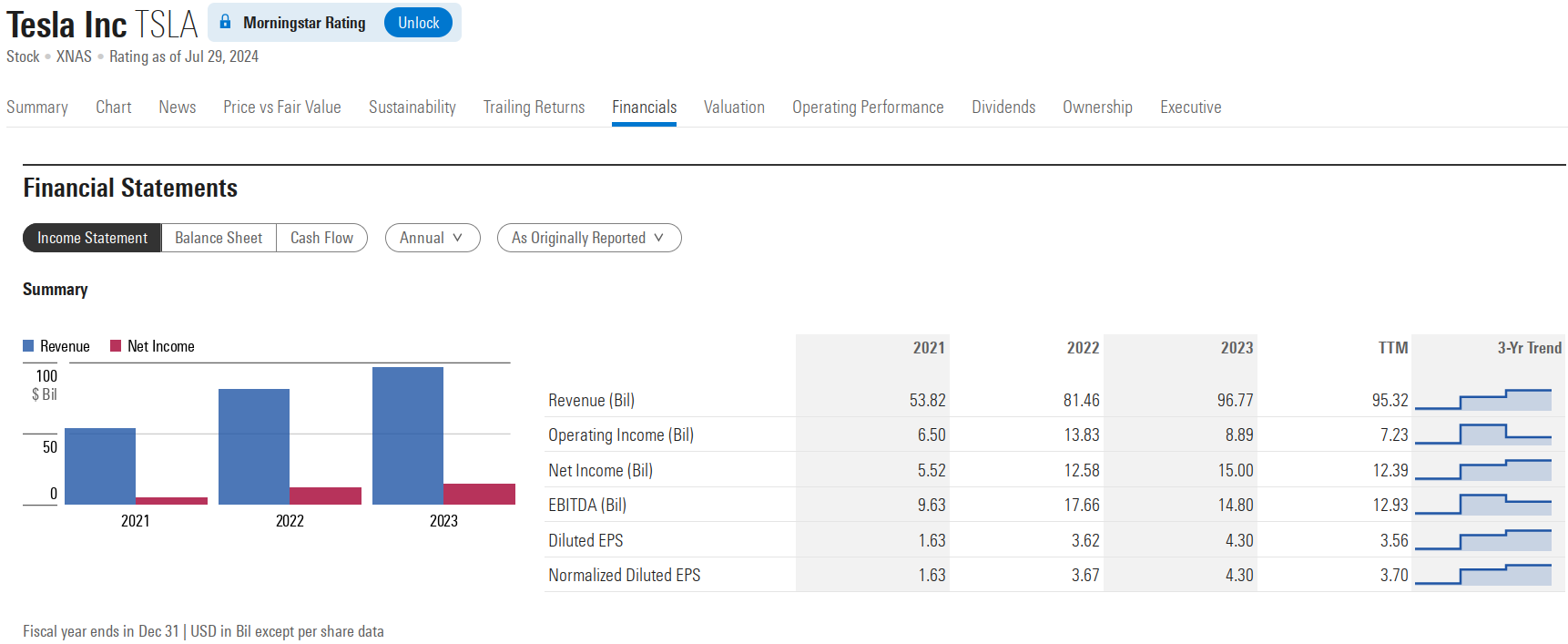Navigate to the Ownership tab
The image size is (1568, 644).
tap(1097, 107)
